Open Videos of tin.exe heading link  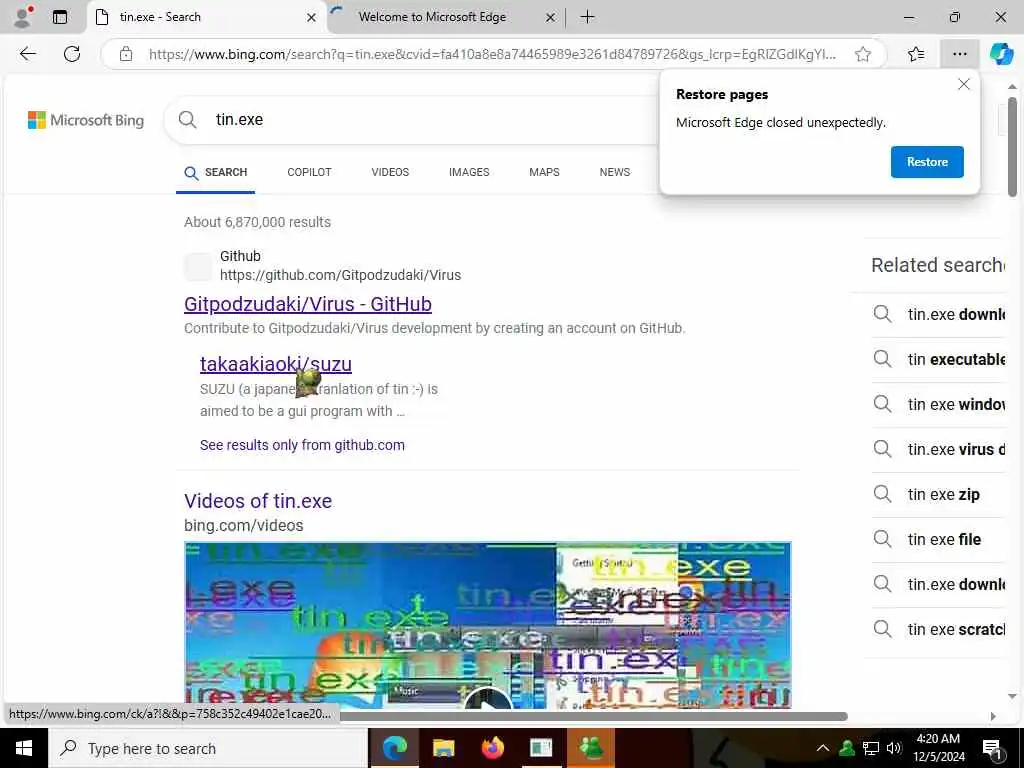coord(258,502)
